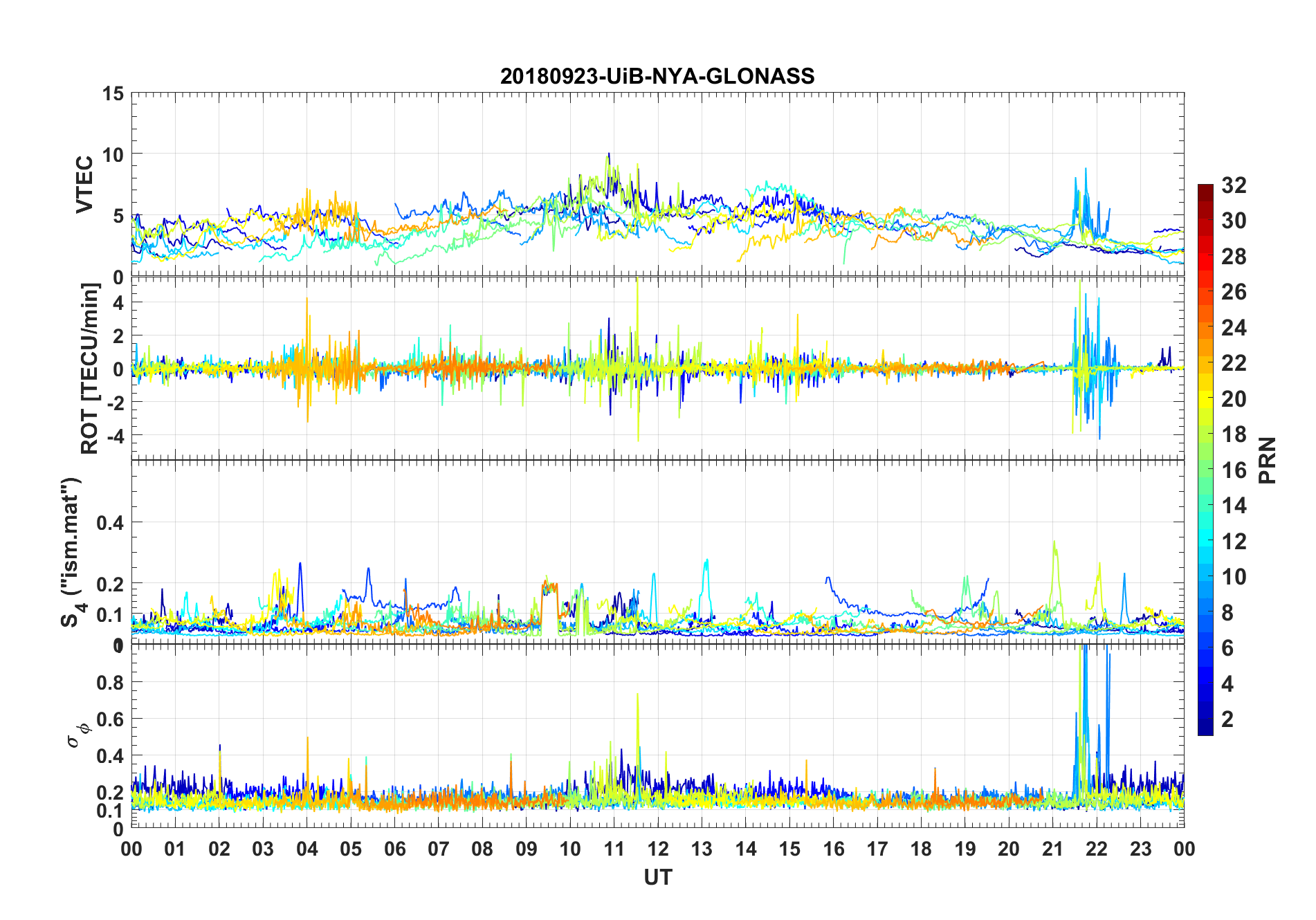
Task: Click the ROT [TECU/min] axis label
Action: point(90,368)
